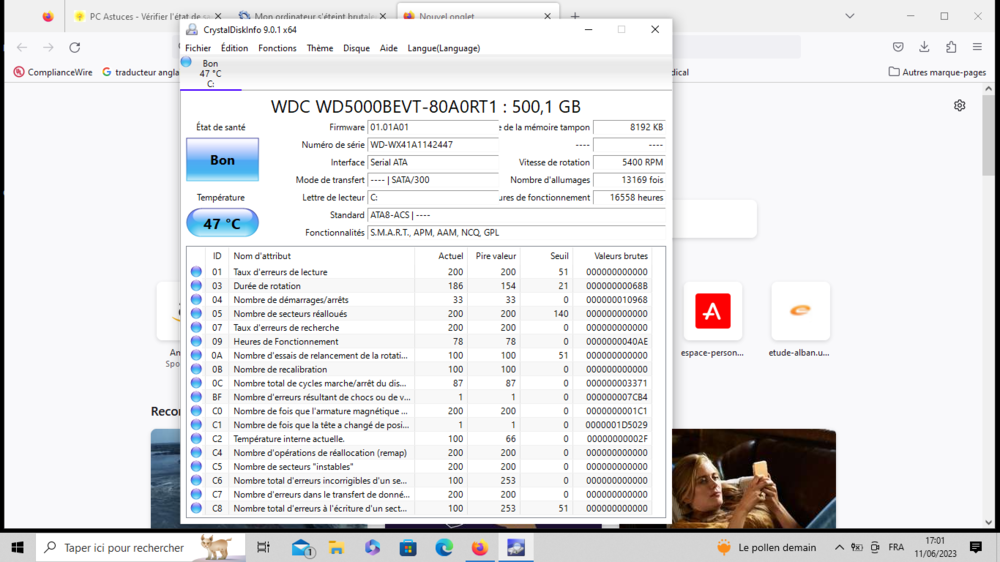
Task: Open Microsoft Edge from the taskbar
Action: pos(444,548)
